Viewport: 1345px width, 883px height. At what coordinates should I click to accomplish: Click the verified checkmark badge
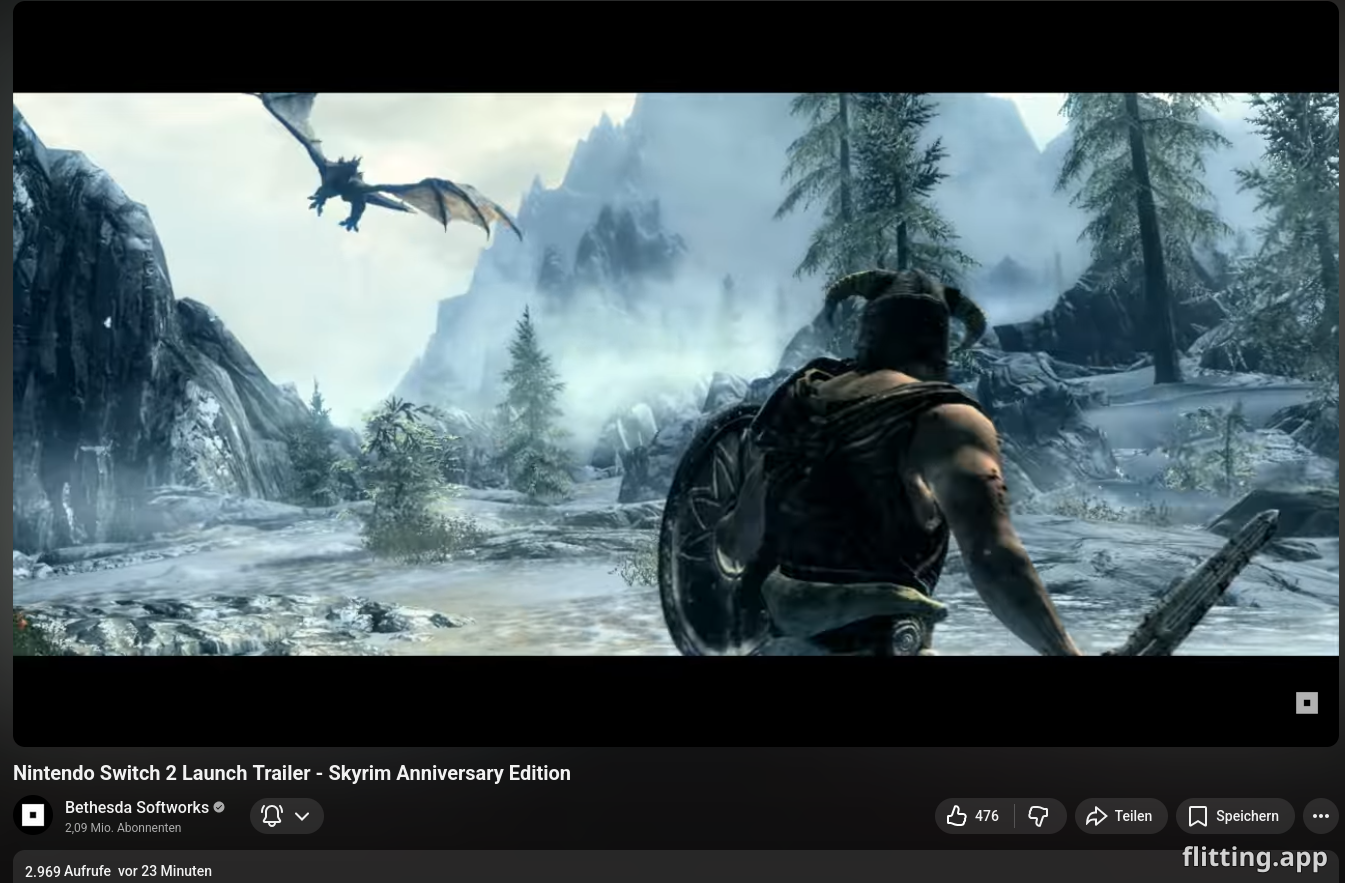coord(218,807)
